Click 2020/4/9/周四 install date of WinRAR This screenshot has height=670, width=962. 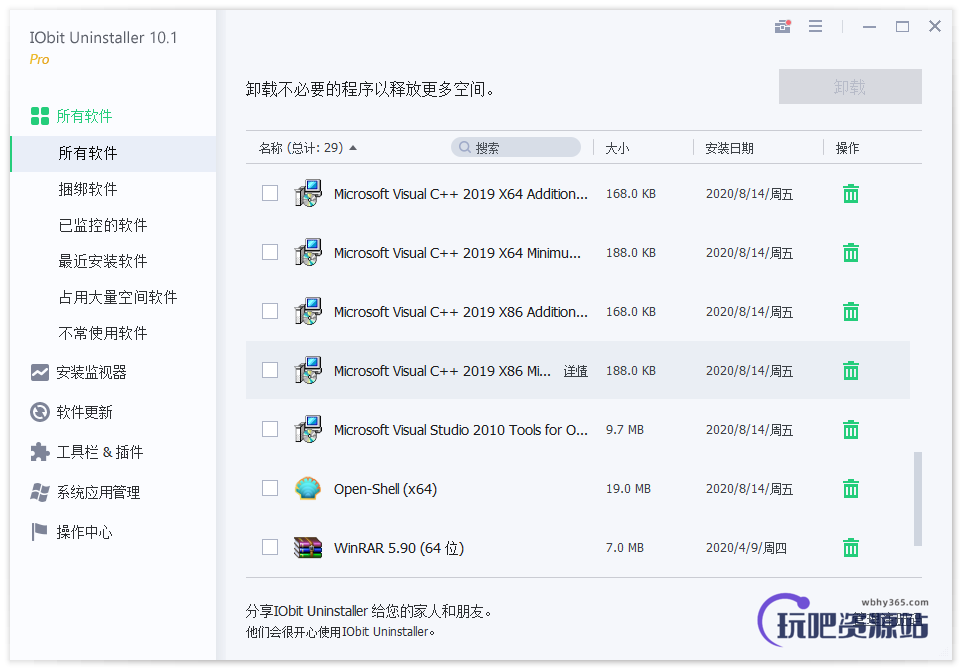coord(746,547)
